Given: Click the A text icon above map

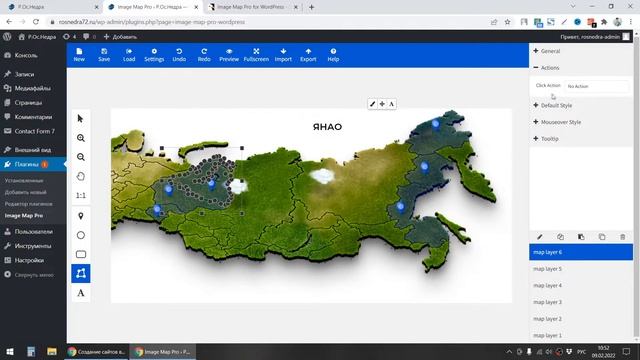Looking at the screenshot, I should [x=391, y=104].
